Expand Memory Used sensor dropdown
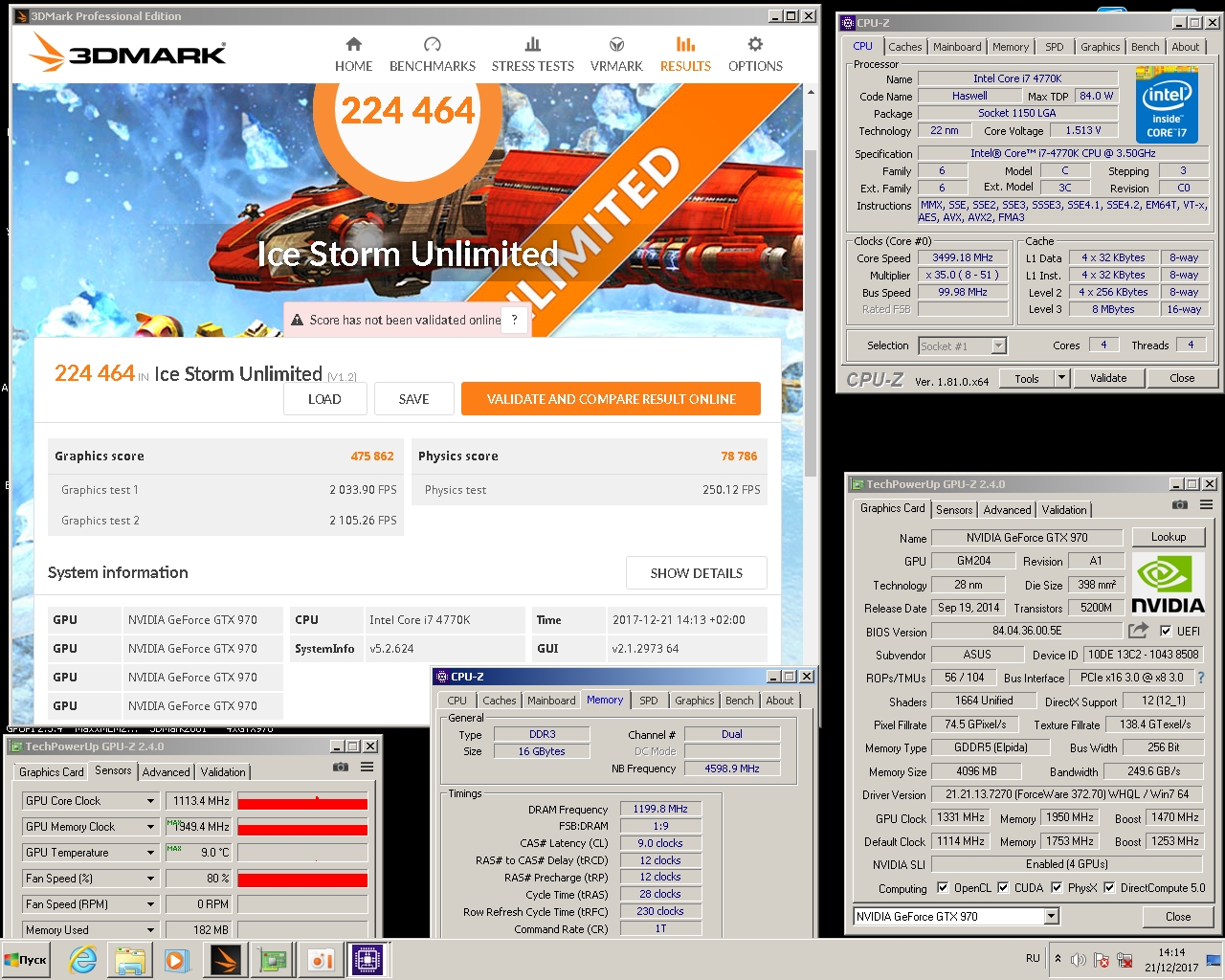The height and width of the screenshot is (980, 1225). (x=150, y=930)
